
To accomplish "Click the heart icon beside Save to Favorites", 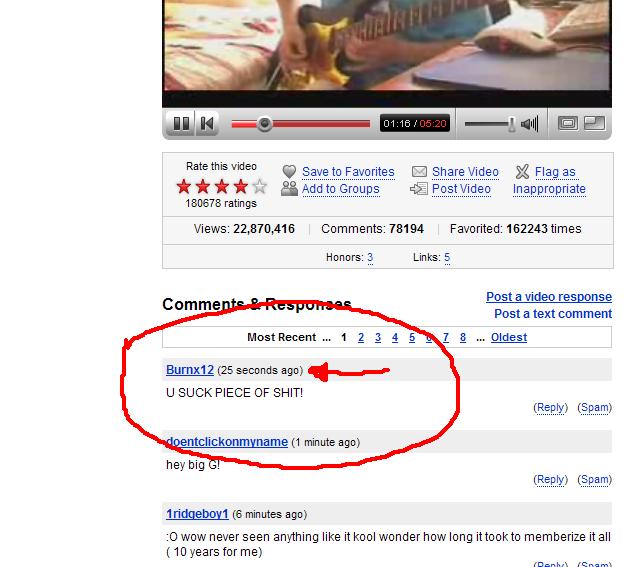I will (289, 172).
